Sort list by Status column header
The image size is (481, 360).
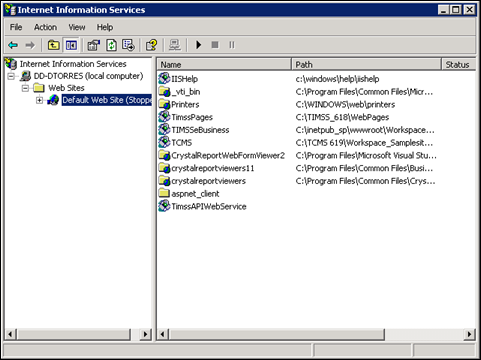point(459,64)
